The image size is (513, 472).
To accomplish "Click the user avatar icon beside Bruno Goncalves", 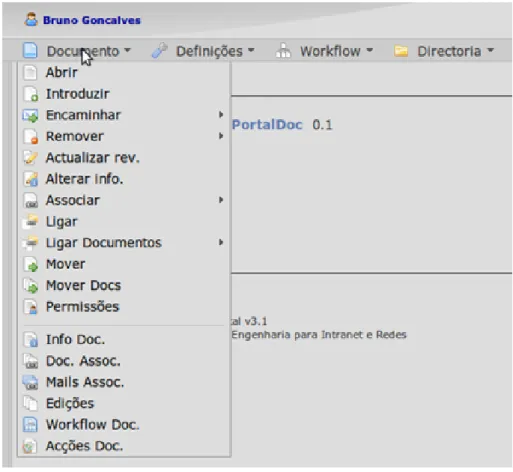I will pos(31,19).
